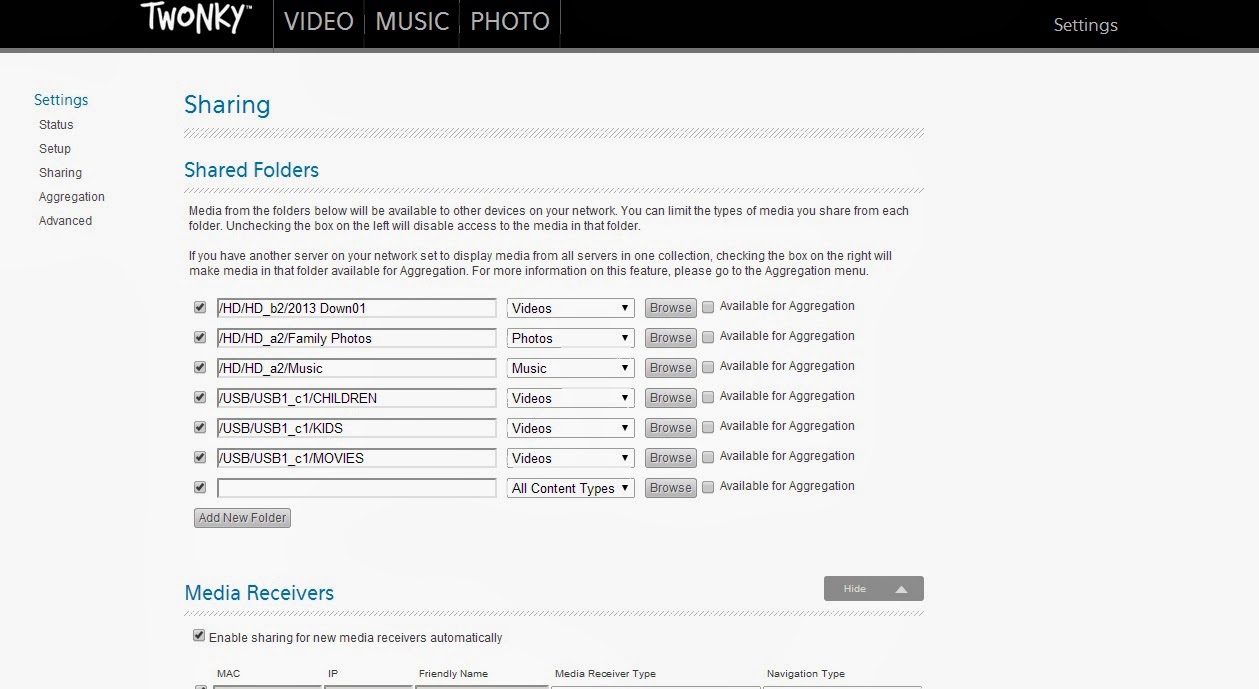Uncheck sharing for Family Photos folder
Screen dimensions: 1259x689
click(200, 337)
